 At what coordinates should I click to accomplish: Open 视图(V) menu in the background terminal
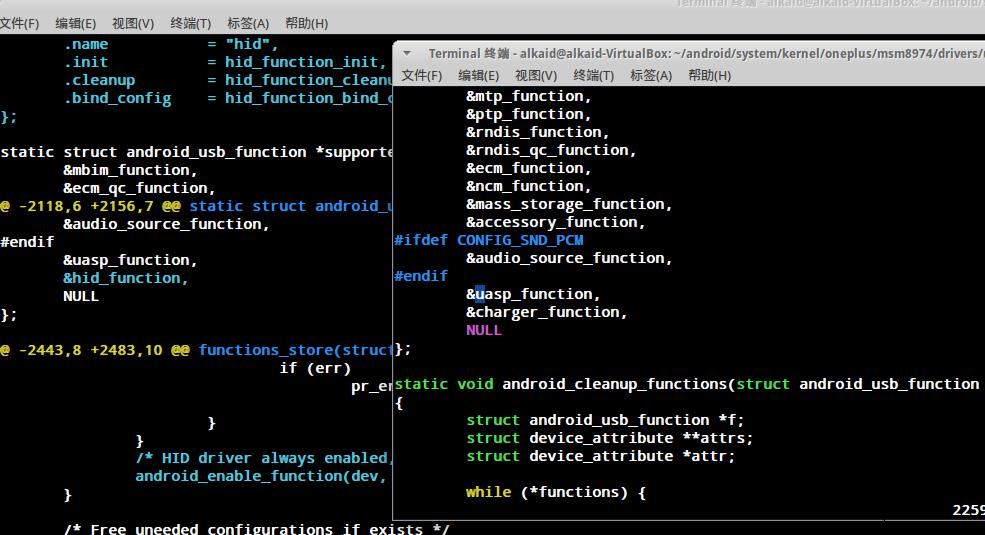click(x=133, y=23)
